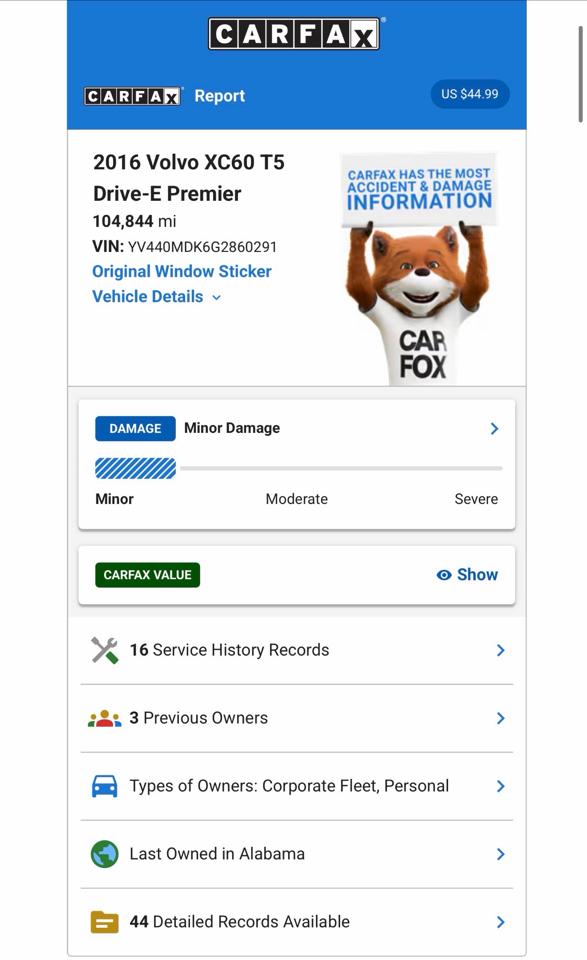Click the blue car icon

pos(105,786)
